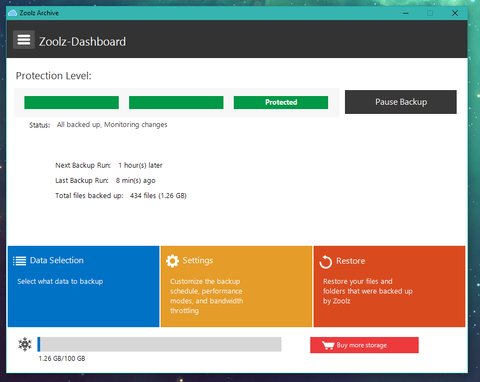The image size is (480, 382).
Task: Close the Zoolz Archive window
Action: tap(455, 13)
